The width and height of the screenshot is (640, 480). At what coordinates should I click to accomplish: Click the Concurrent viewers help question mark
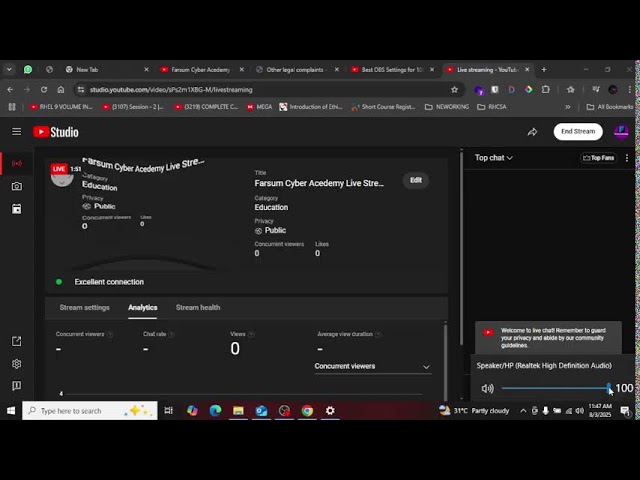pyautogui.click(x=110, y=334)
